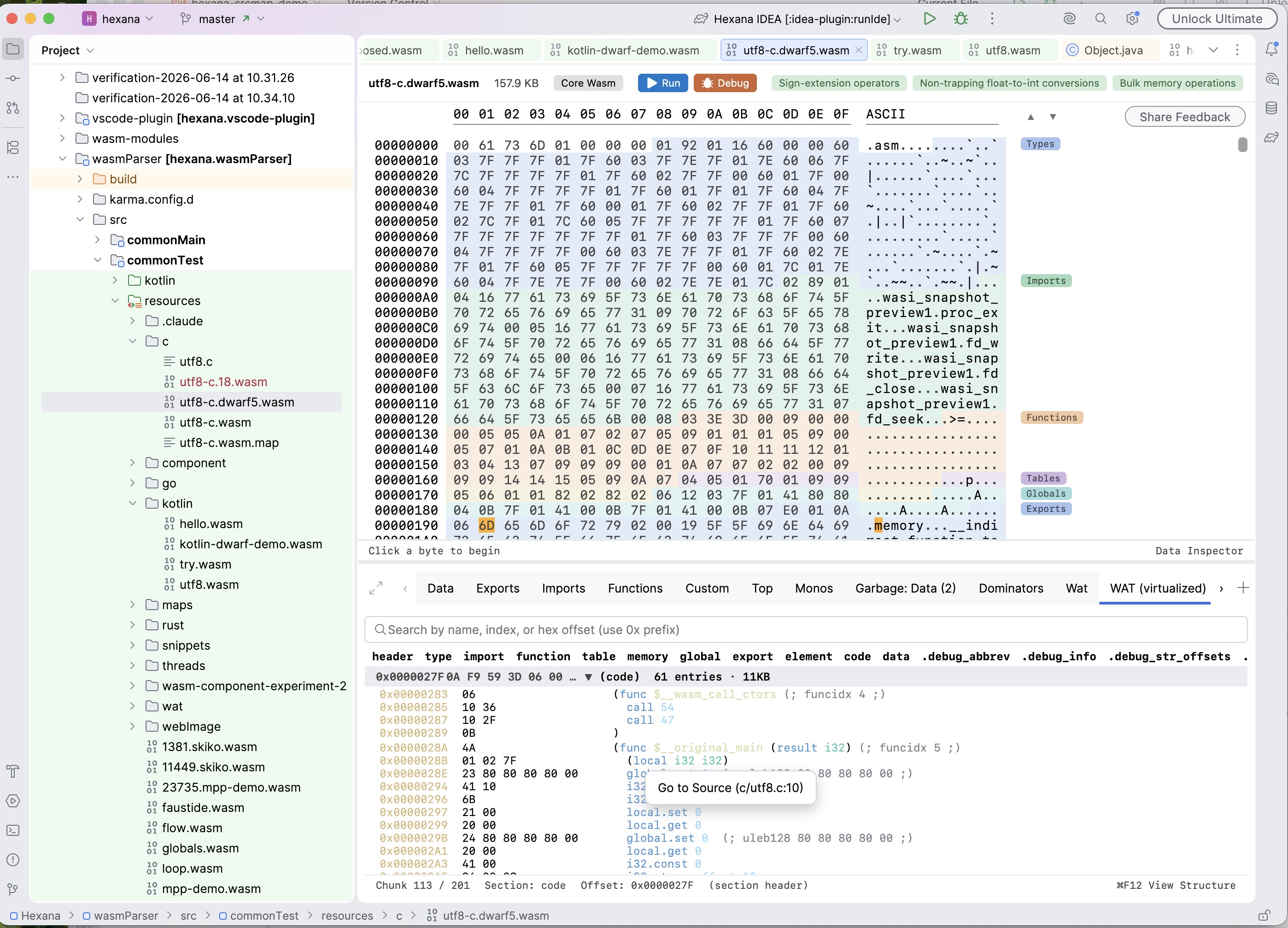Close the utf8-c.dwarf5.wasm editor tab

pyautogui.click(x=859, y=50)
